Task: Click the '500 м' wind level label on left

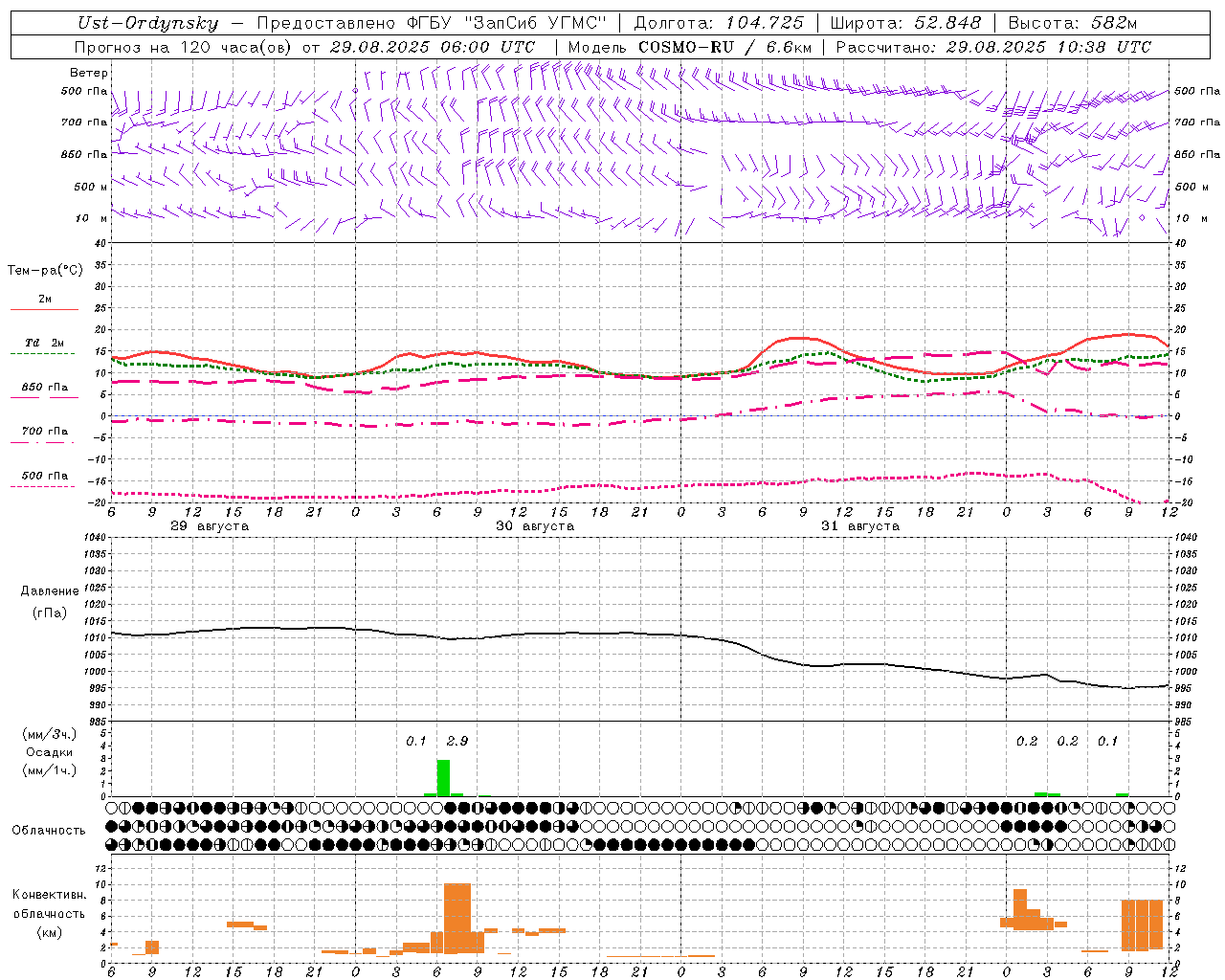Action: coord(91,188)
